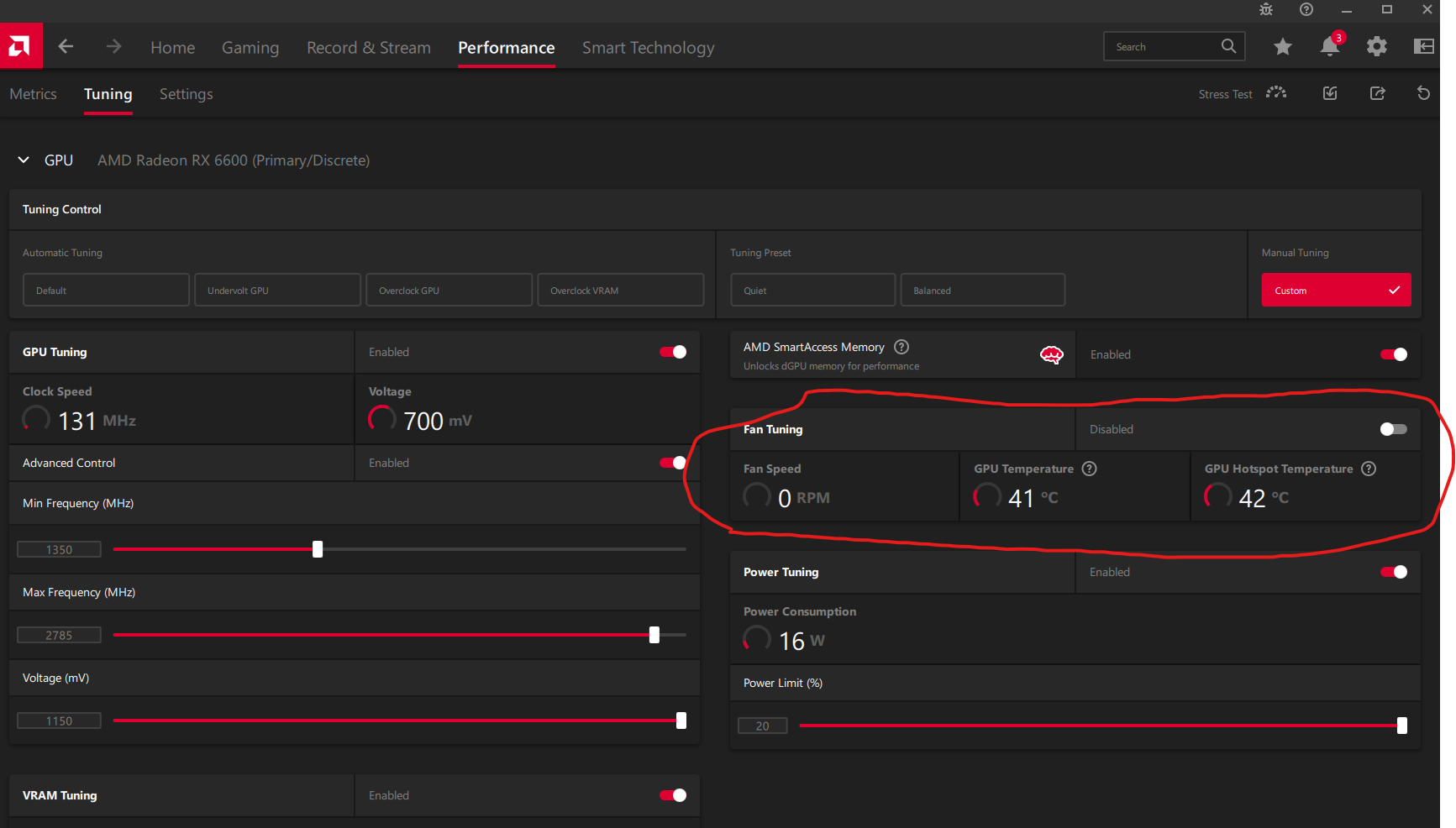1456x828 pixels.
Task: Toggle Power Tuning switch
Action: pyautogui.click(x=1394, y=572)
